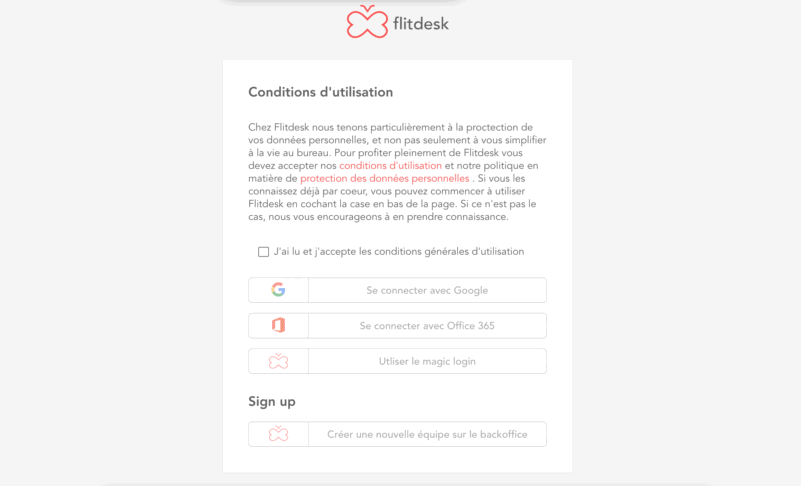
Task: Click the label J'ai lu et j'accepte les conditions
Action: tap(398, 251)
